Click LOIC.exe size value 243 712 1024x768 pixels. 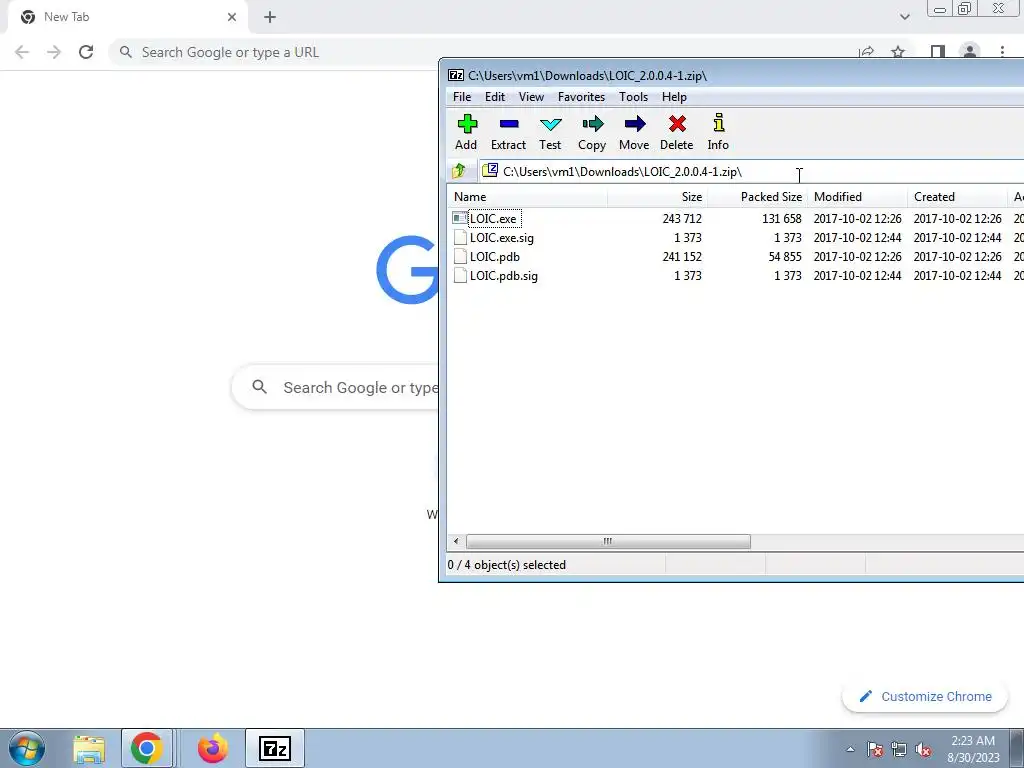click(682, 219)
